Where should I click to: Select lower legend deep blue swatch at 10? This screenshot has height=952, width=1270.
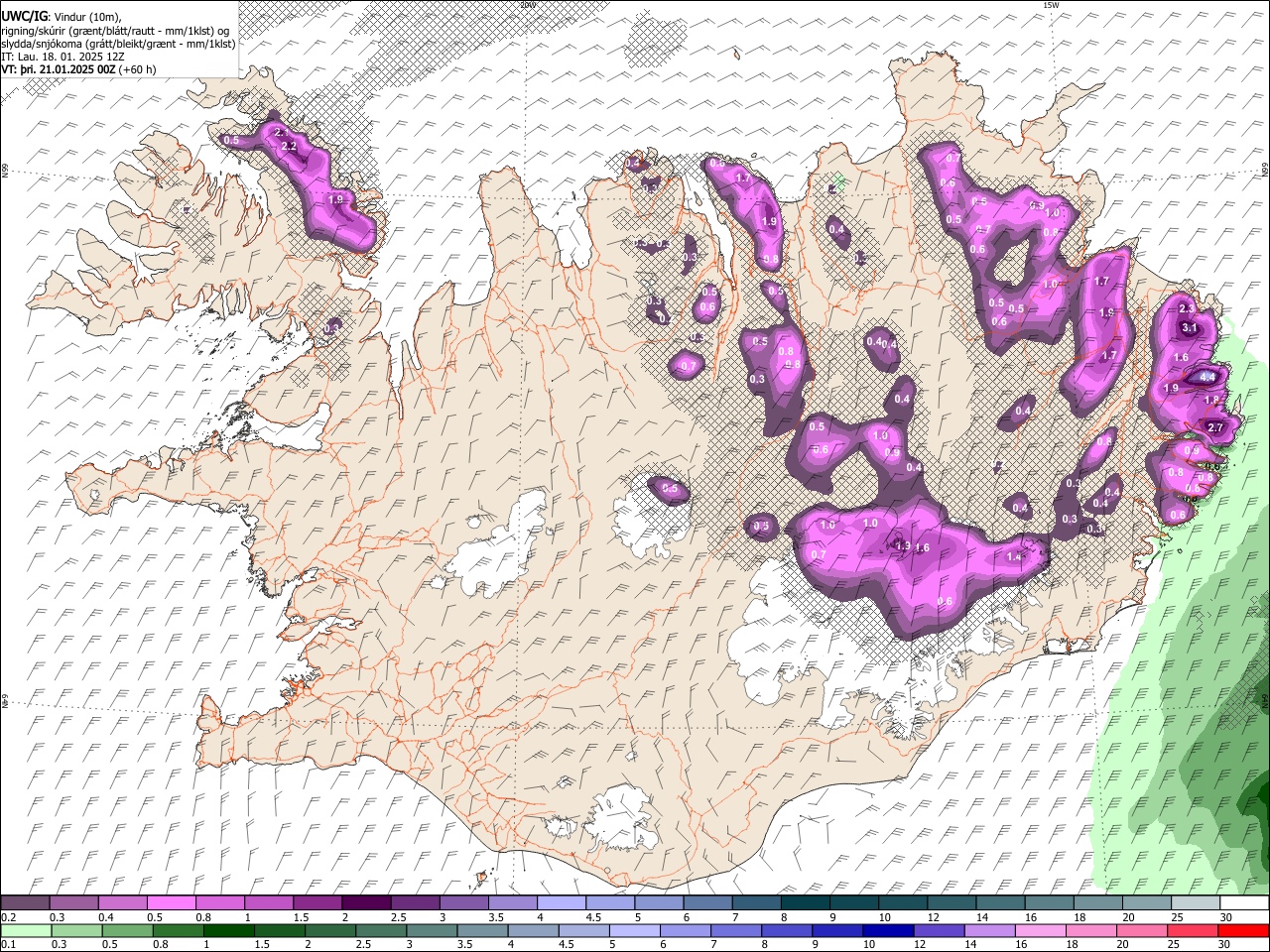(889, 930)
